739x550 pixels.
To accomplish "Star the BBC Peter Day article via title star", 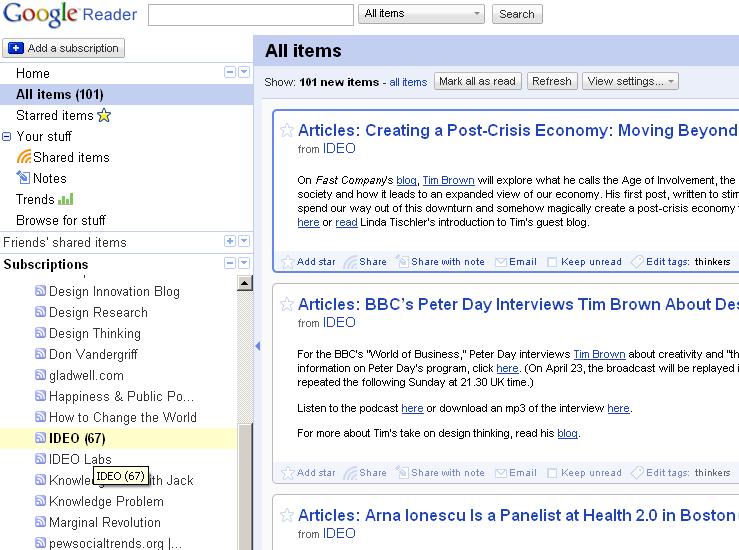I will coord(287,304).
